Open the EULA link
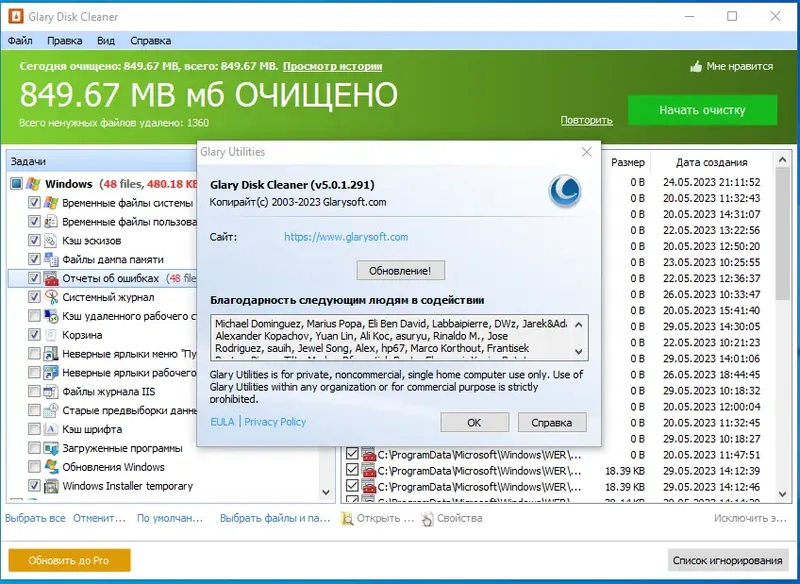Viewport: 800px width, 584px height. pos(222,422)
